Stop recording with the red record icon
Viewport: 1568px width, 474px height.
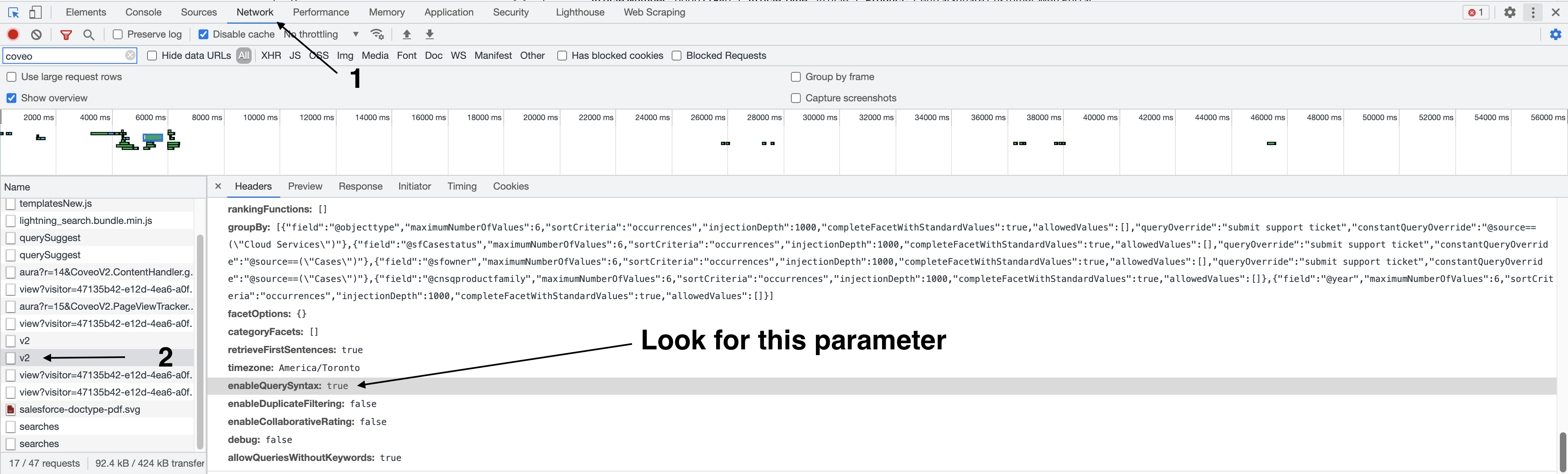12,34
